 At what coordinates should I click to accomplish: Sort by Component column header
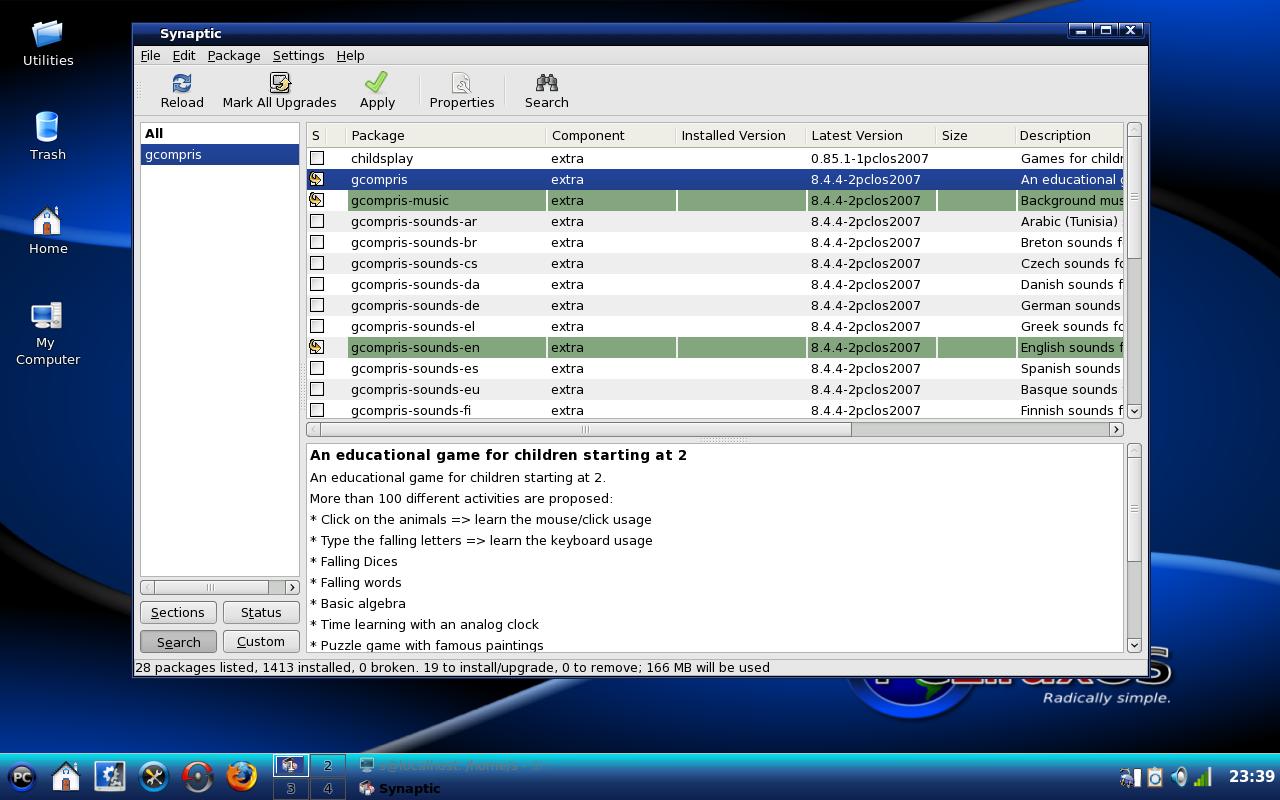coord(611,135)
